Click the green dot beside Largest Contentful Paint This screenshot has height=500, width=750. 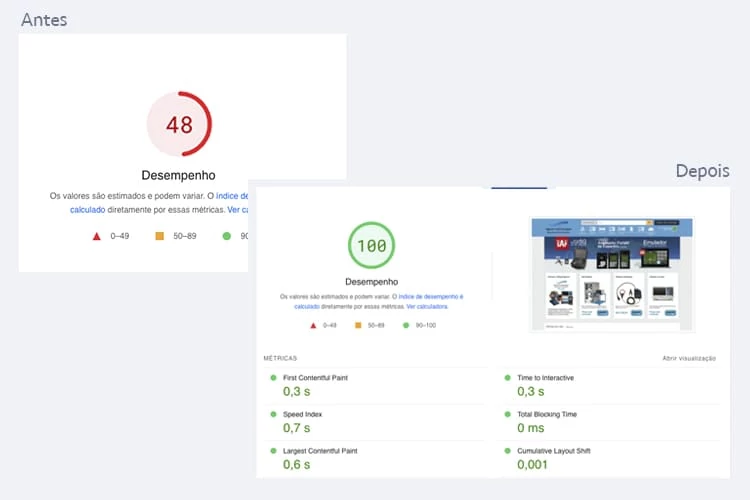[273, 451]
